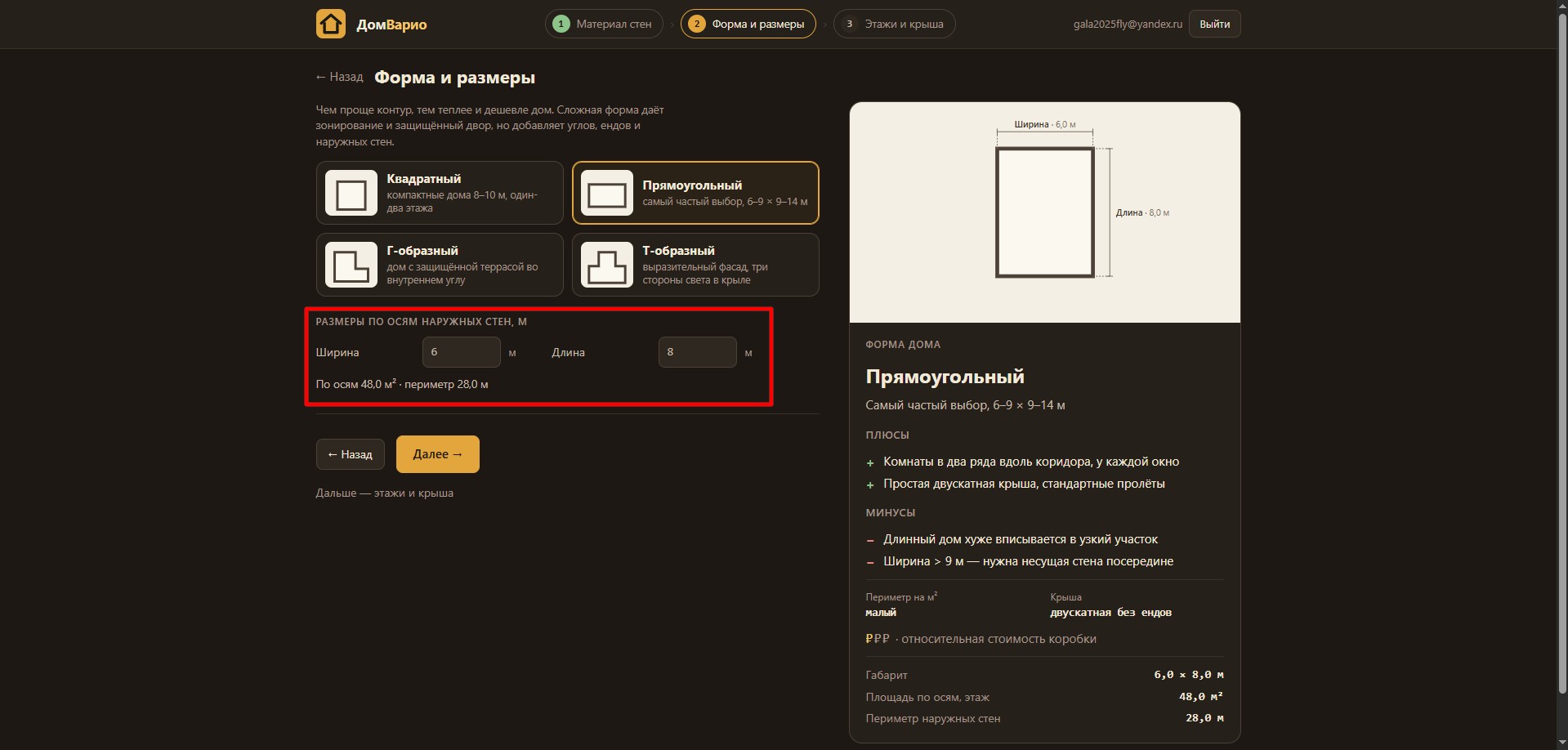Image resolution: width=1568 pixels, height=750 pixels.
Task: Click 'Длинный дом хуже вписывается' drawback
Action: click(x=1021, y=539)
